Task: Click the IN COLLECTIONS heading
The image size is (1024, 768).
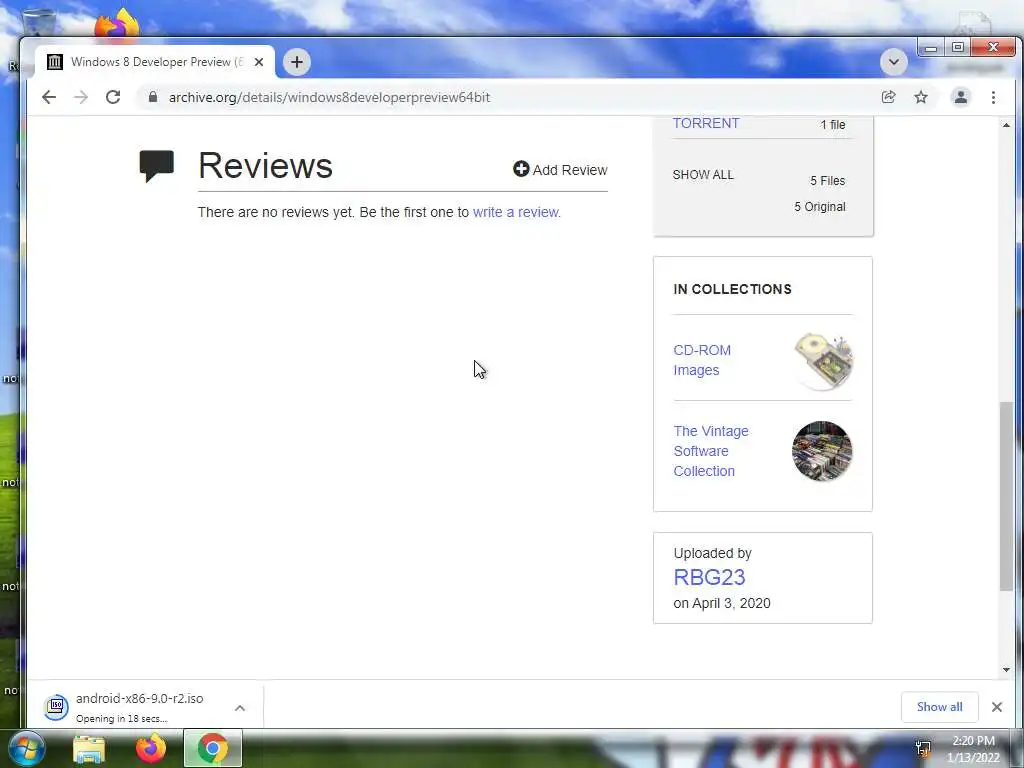Action: [x=732, y=289]
